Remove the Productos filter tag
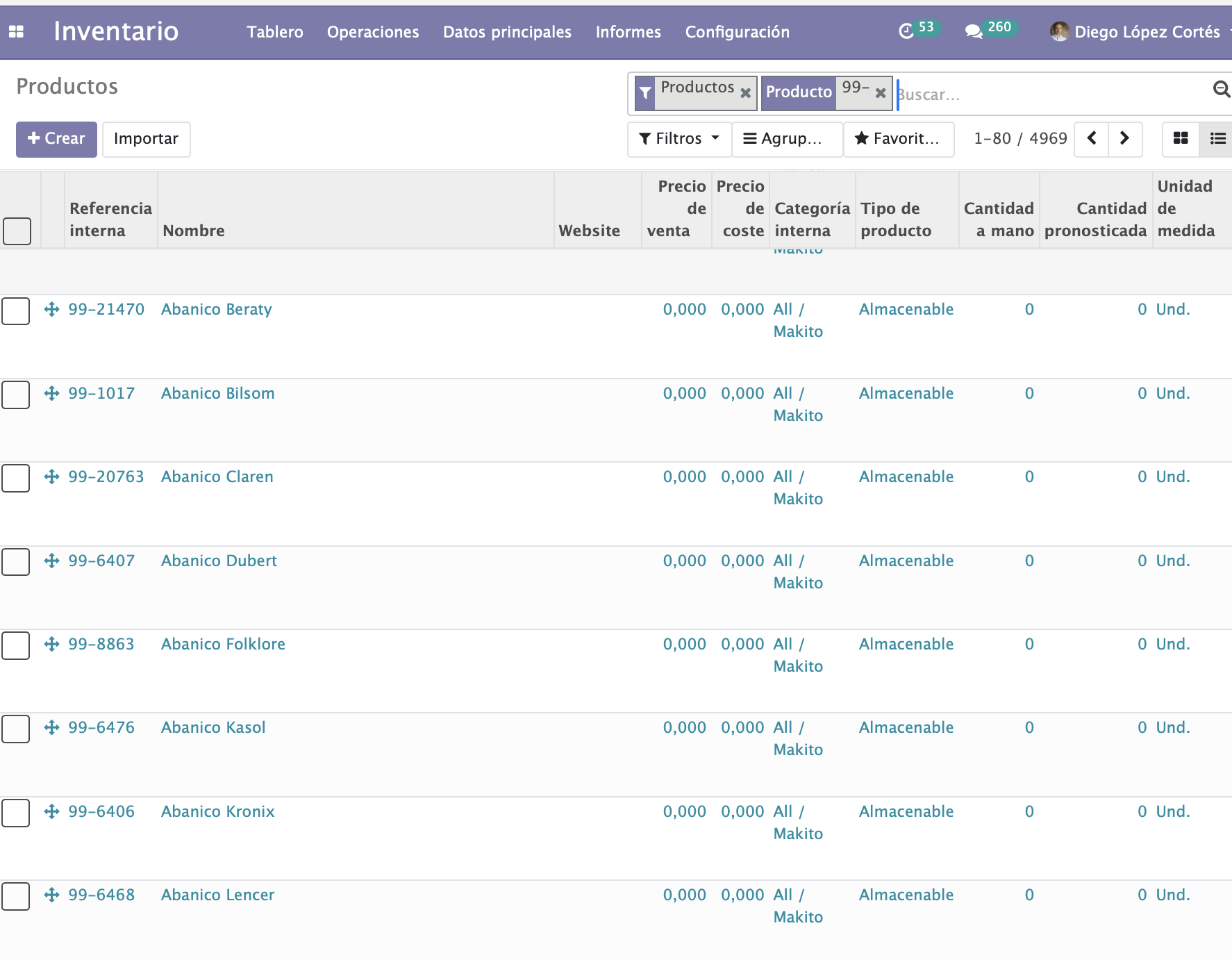The image size is (1232, 960). point(745,93)
